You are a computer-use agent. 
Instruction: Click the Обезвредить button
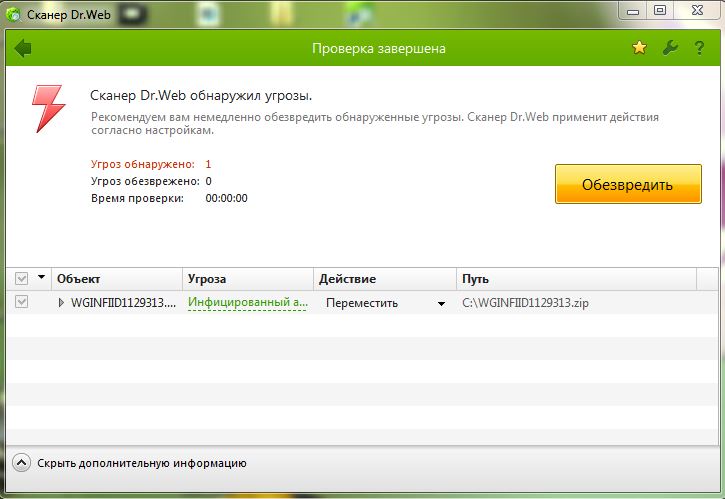[628, 184]
